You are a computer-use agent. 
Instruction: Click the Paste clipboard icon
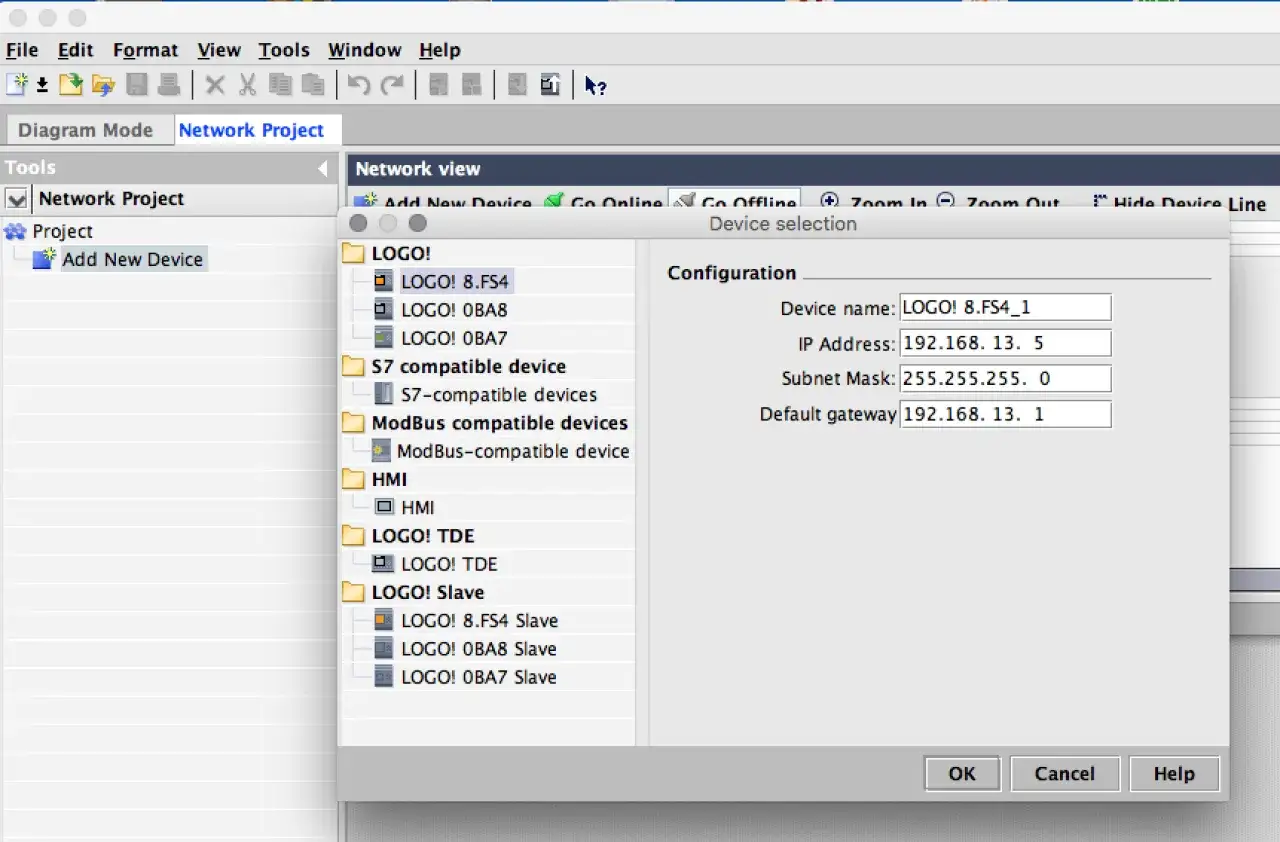click(313, 85)
